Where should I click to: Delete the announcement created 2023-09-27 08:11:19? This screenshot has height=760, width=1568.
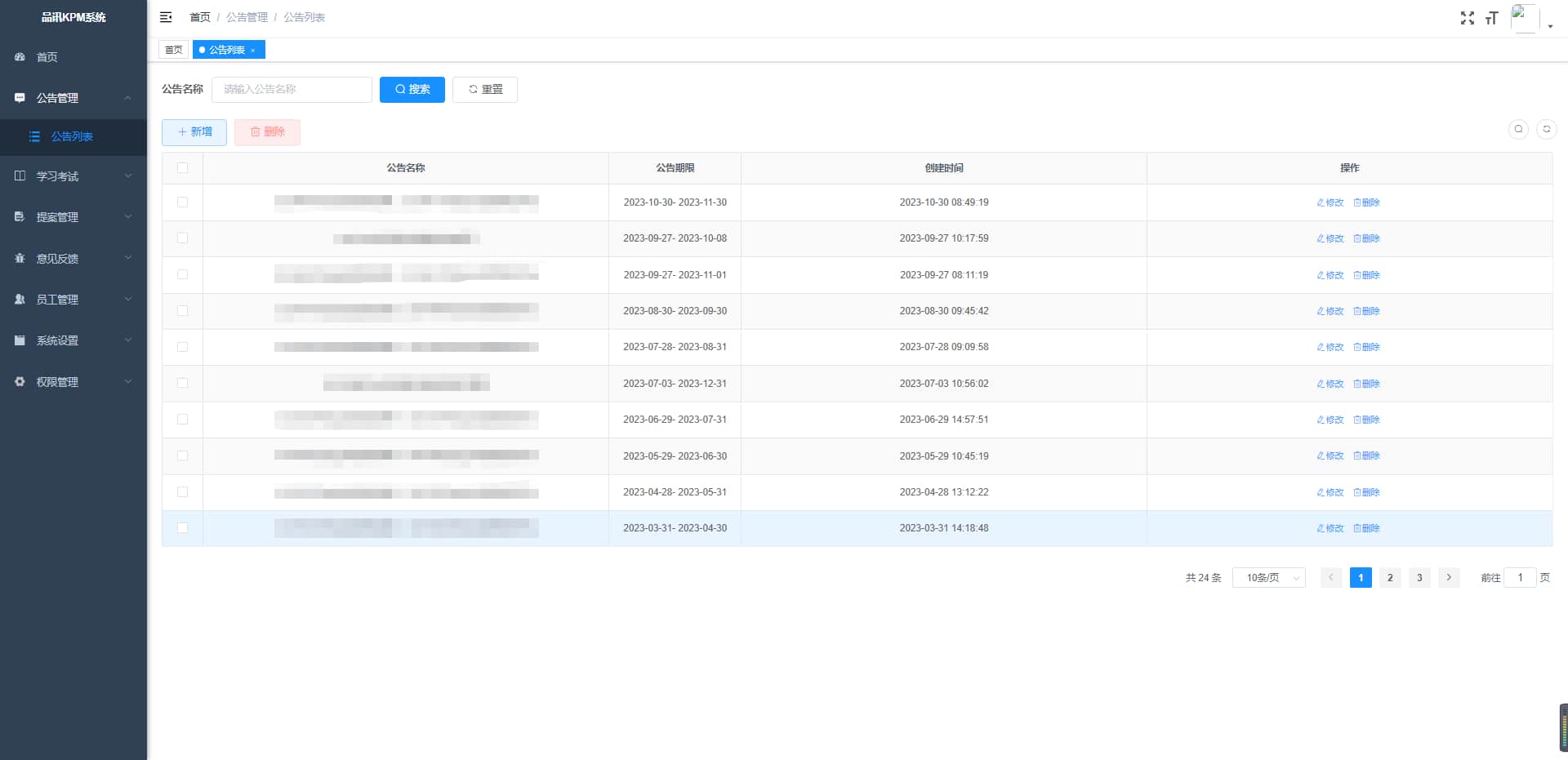(1366, 275)
